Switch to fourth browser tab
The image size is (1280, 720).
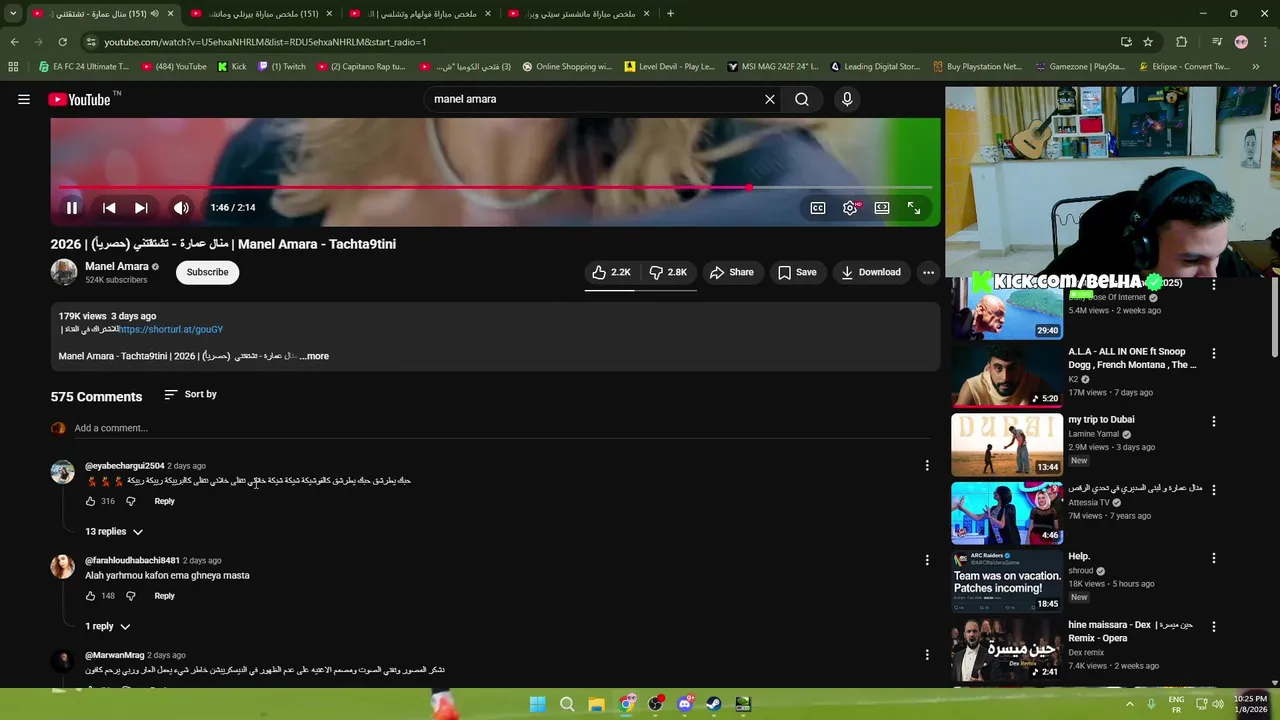(x=581, y=14)
